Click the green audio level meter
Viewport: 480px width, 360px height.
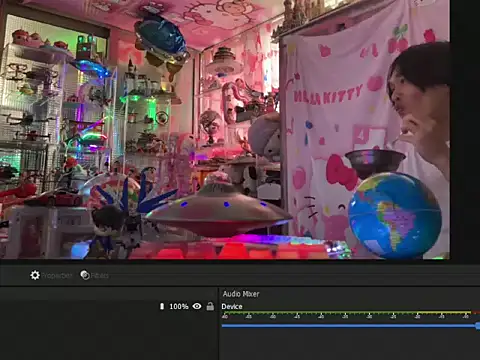(x=347, y=313)
